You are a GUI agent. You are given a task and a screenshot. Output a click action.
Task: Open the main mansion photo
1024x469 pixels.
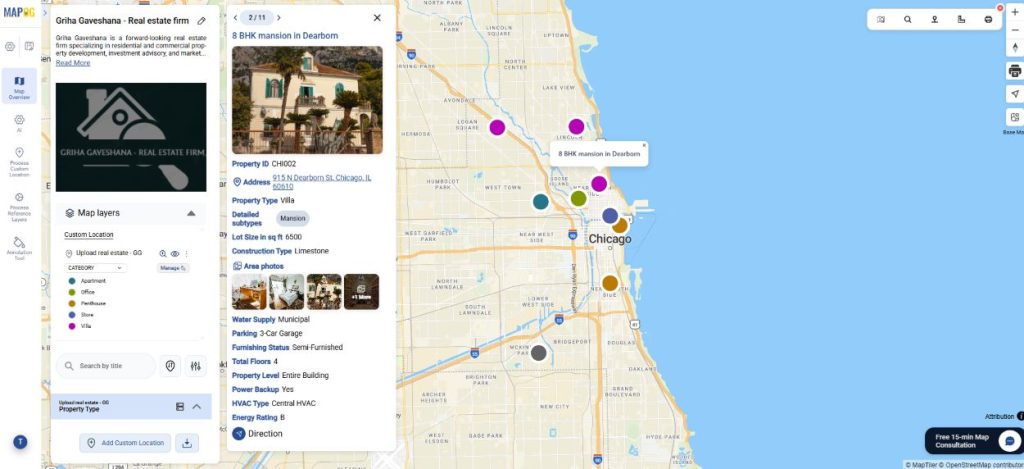click(307, 100)
